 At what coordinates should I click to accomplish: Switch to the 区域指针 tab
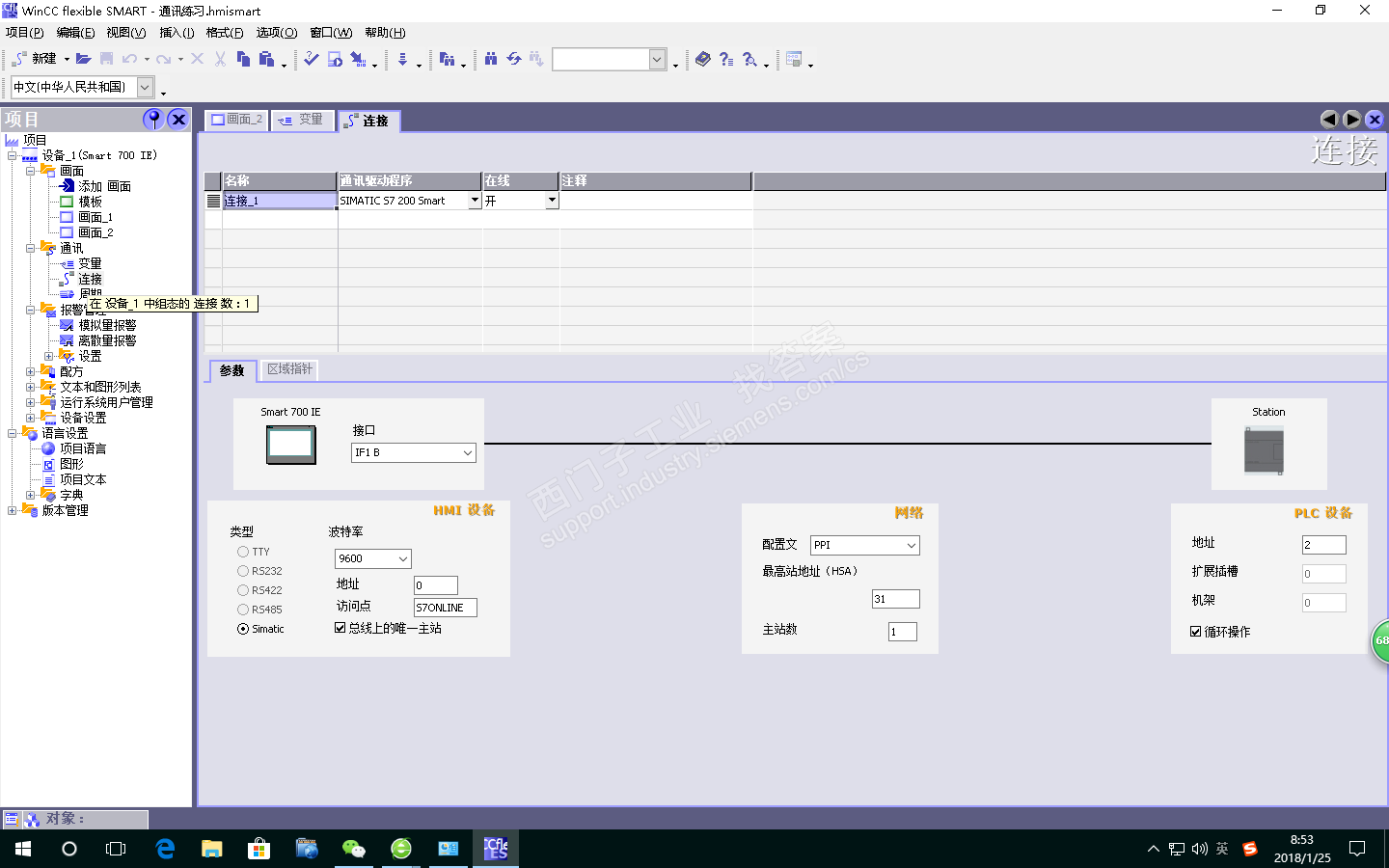[289, 369]
